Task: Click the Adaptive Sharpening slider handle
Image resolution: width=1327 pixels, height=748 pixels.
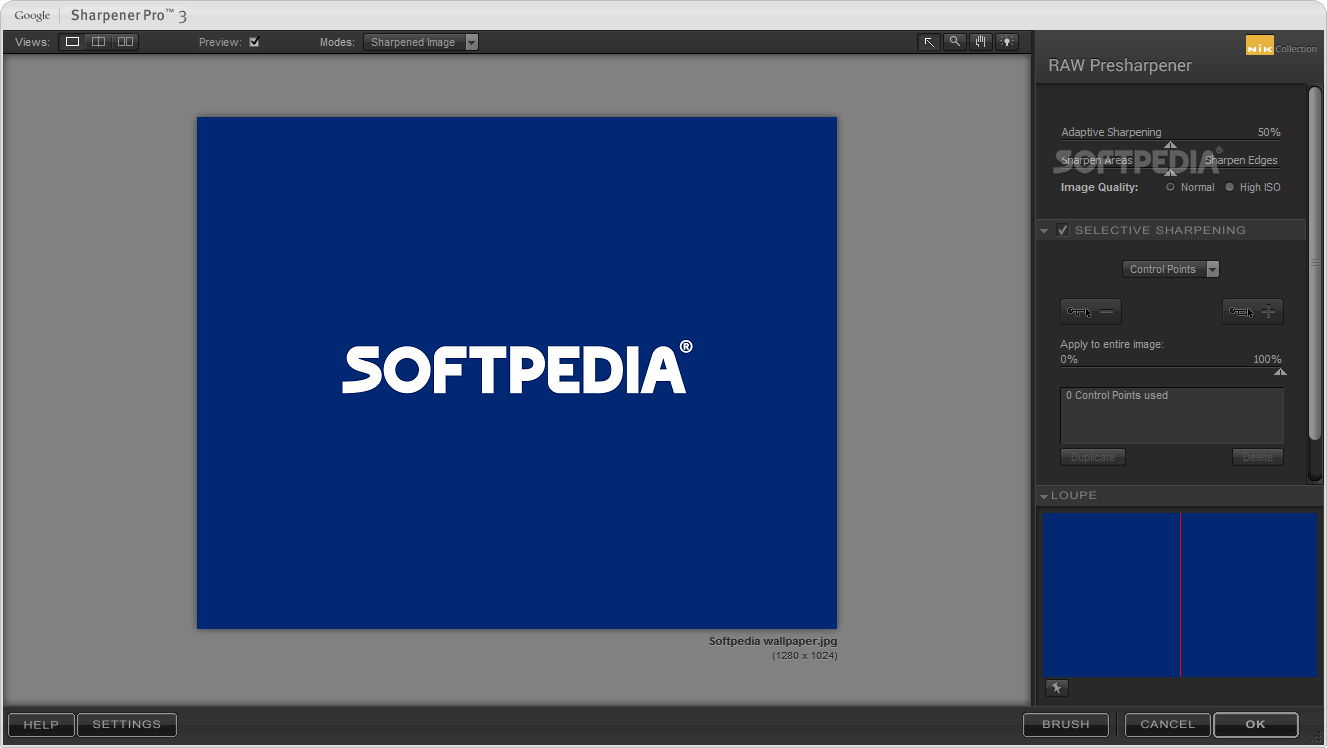Action: click(1171, 145)
